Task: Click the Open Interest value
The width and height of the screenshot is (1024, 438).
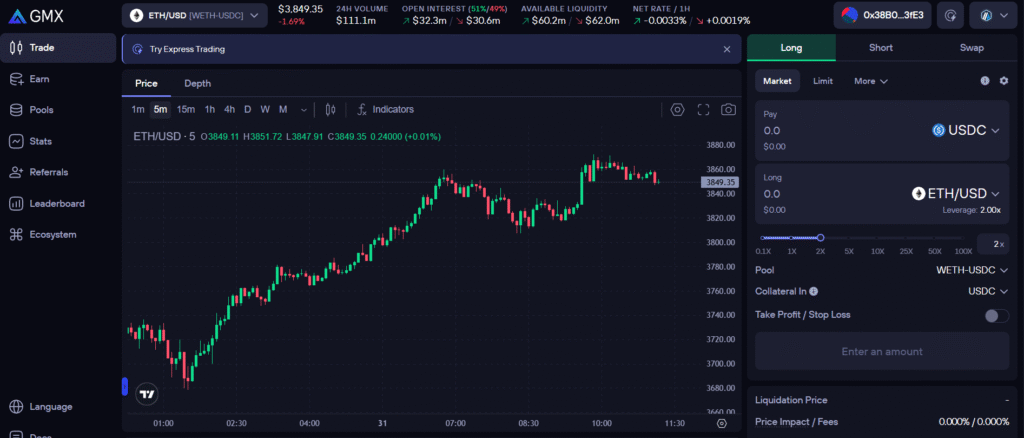Action: (x=451, y=21)
